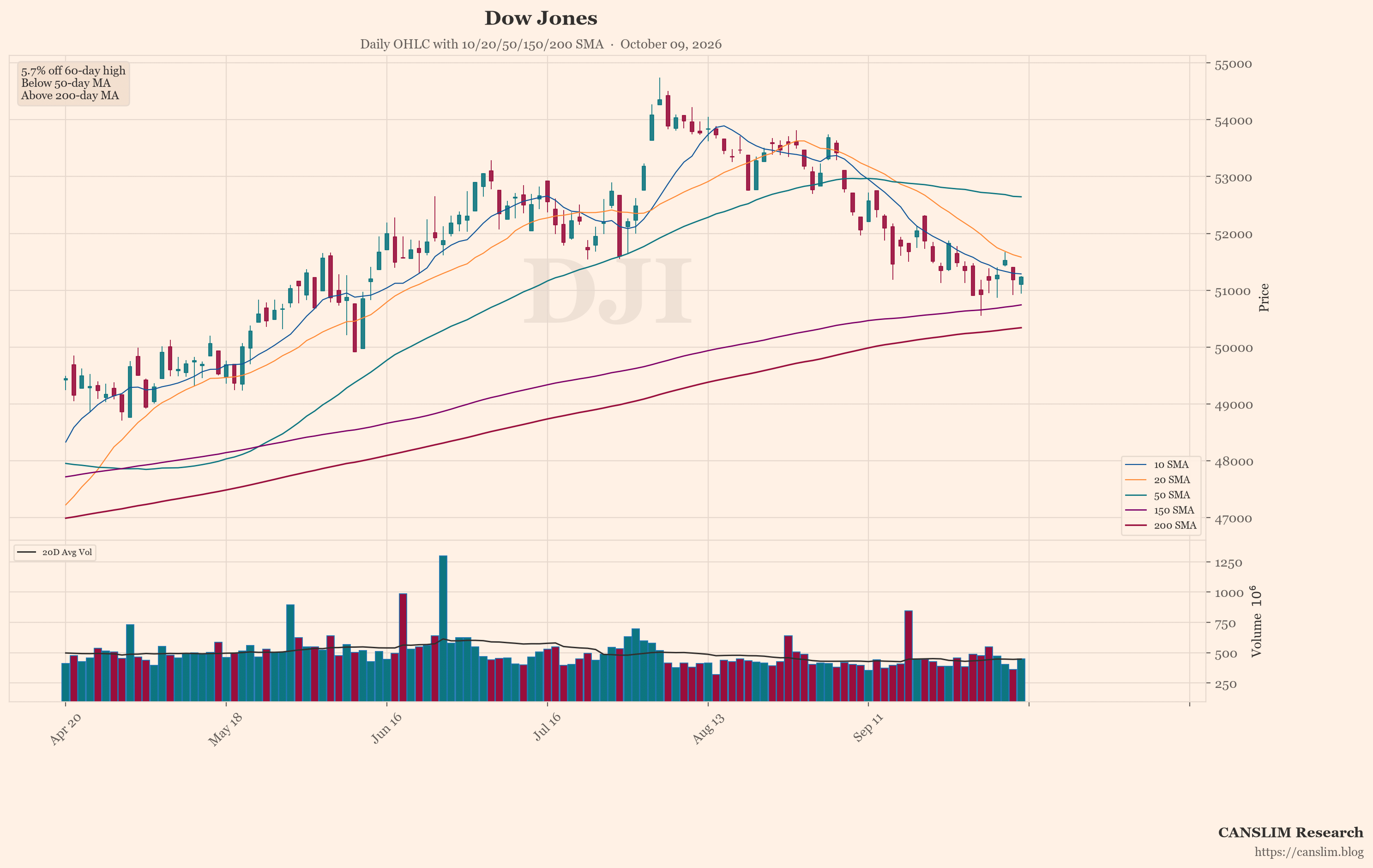Screen dimensions: 1373x868
Task: Click the DJI watermark in chart center
Action: (x=607, y=291)
